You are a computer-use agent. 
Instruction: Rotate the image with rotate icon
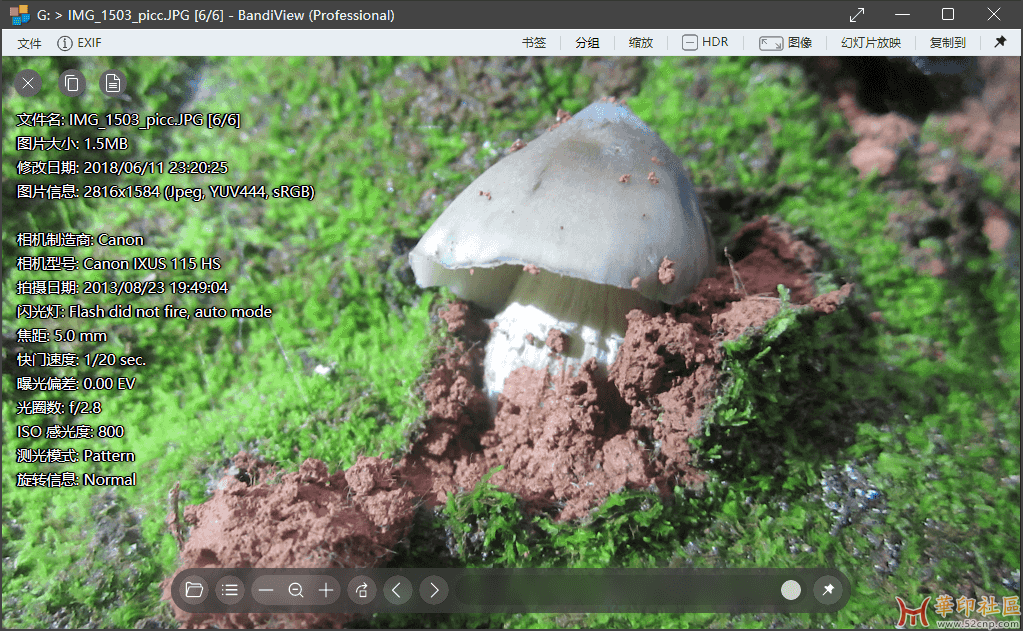click(x=362, y=590)
